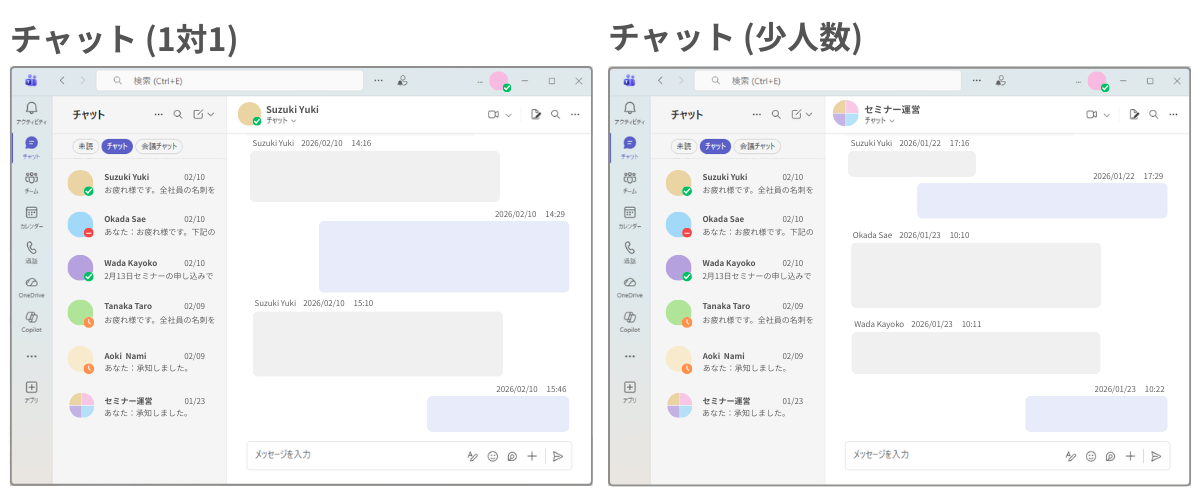Open Calendar in the 少人数 window sidebar
The width and height of the screenshot is (1200, 500).
(x=629, y=217)
